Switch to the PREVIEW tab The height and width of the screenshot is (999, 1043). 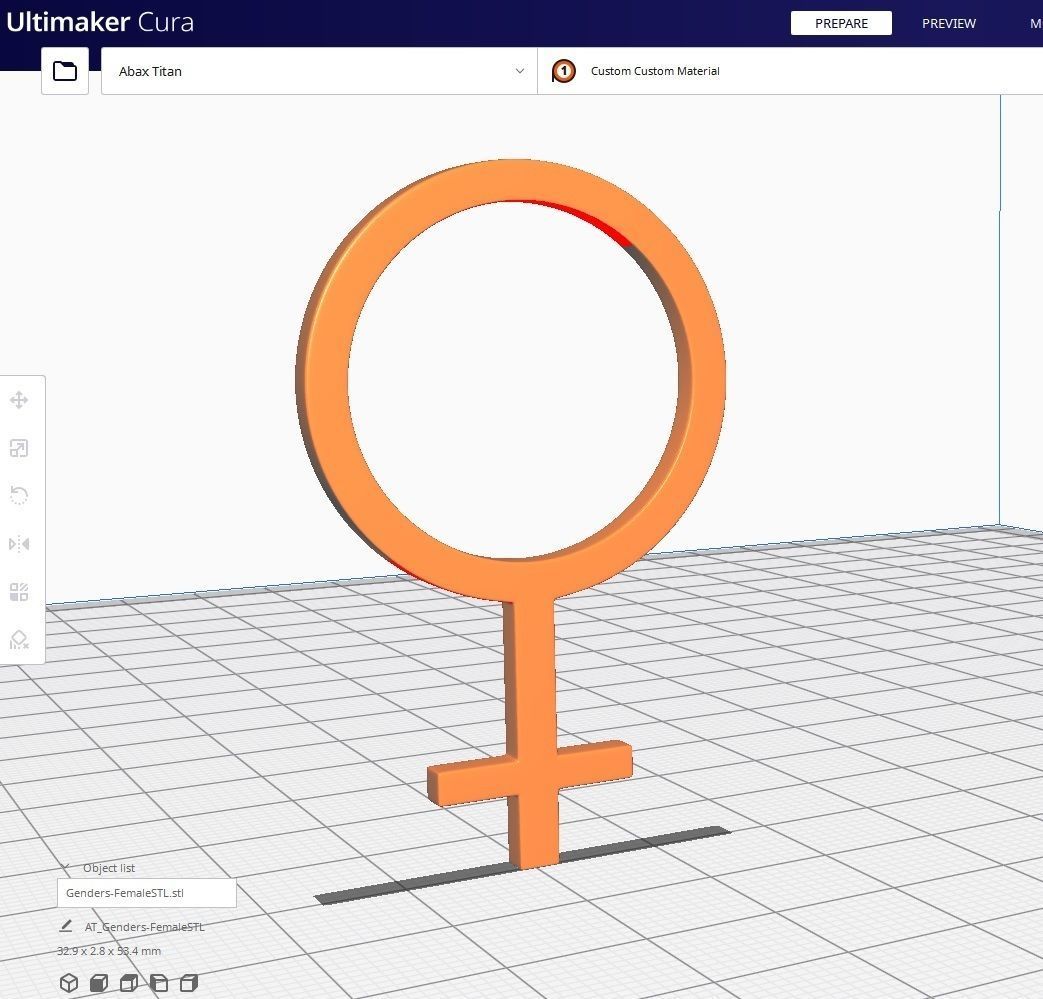pyautogui.click(x=949, y=23)
